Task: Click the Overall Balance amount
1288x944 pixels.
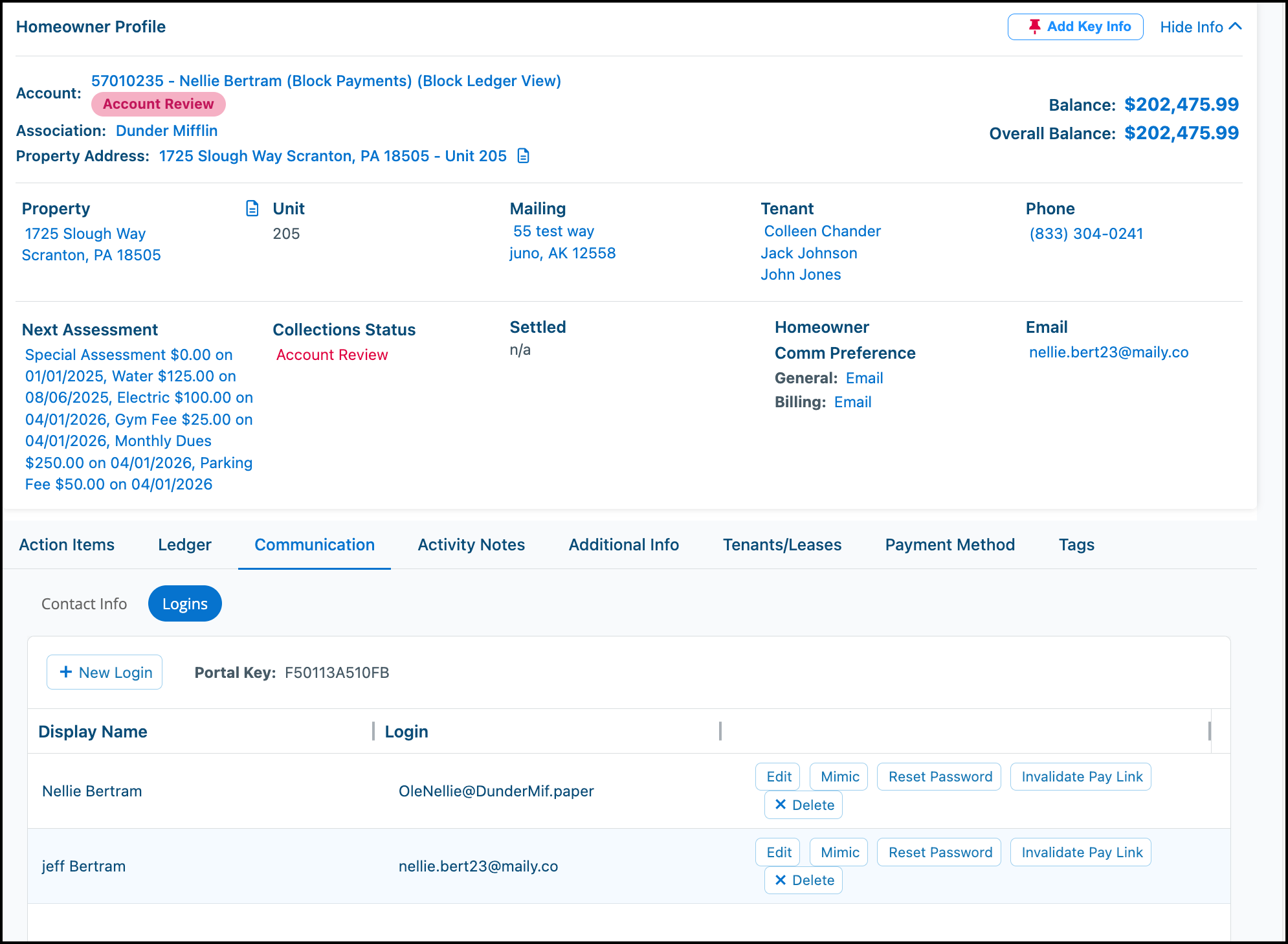Action: (x=1181, y=133)
